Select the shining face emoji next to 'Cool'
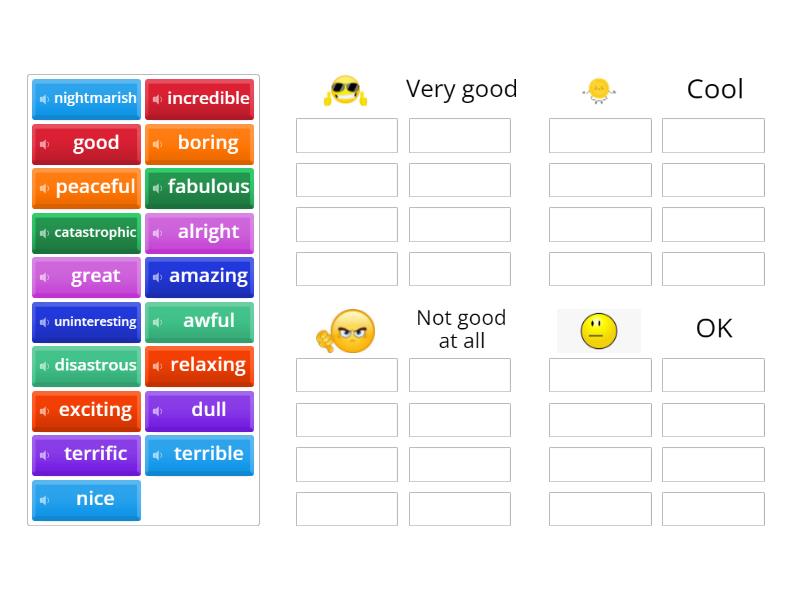Screen dimensions: 800x600 (x=598, y=89)
